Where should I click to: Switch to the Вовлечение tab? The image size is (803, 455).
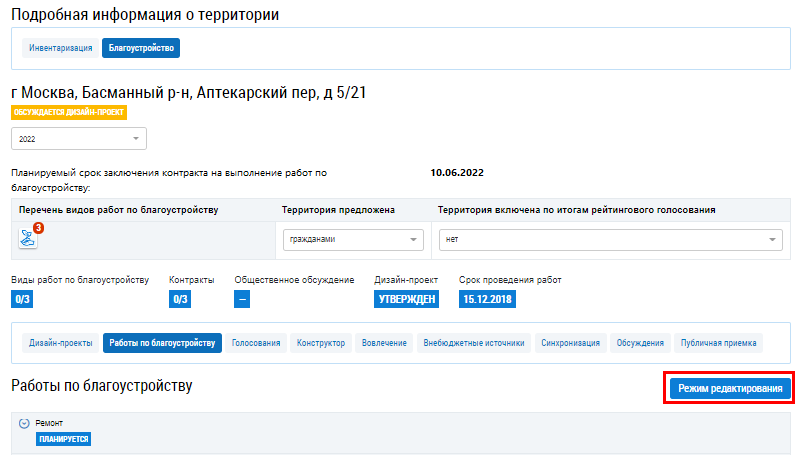[384, 343]
